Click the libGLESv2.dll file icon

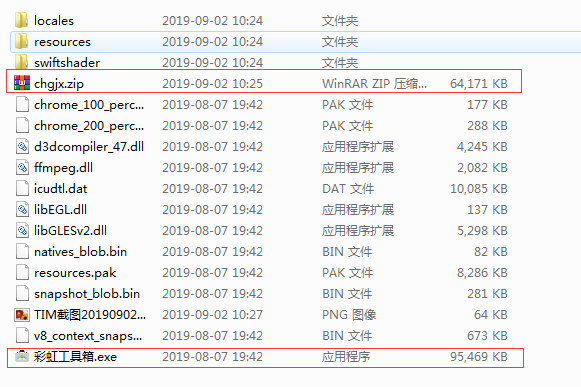point(22,231)
